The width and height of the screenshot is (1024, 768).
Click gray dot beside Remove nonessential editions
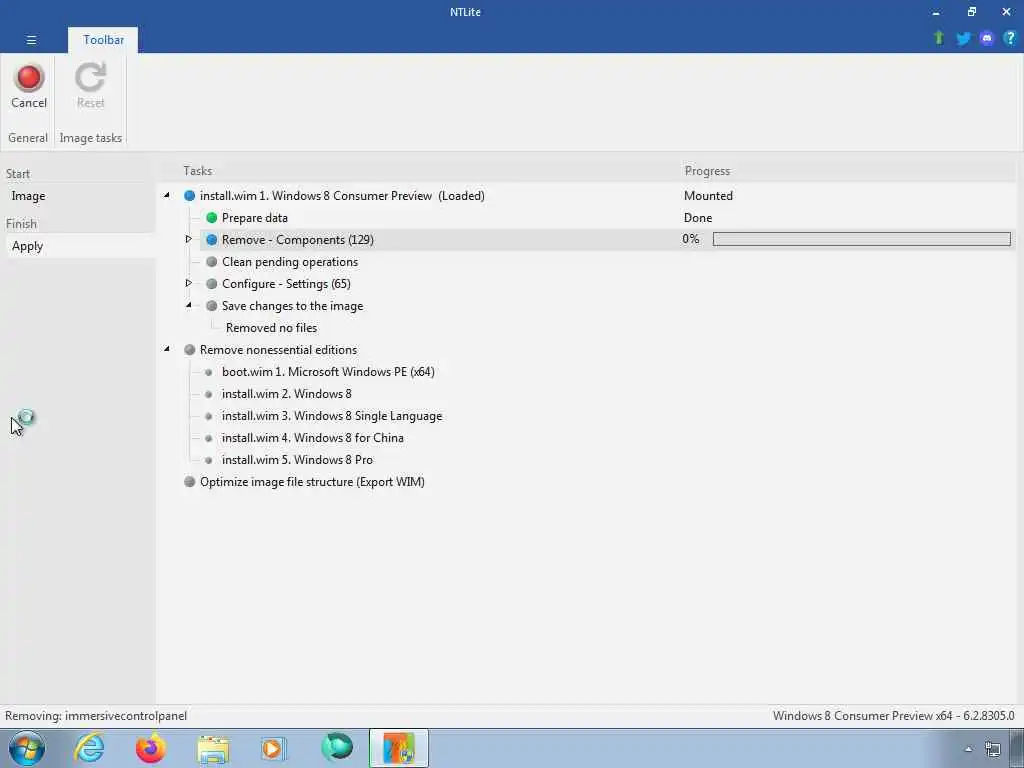click(189, 350)
